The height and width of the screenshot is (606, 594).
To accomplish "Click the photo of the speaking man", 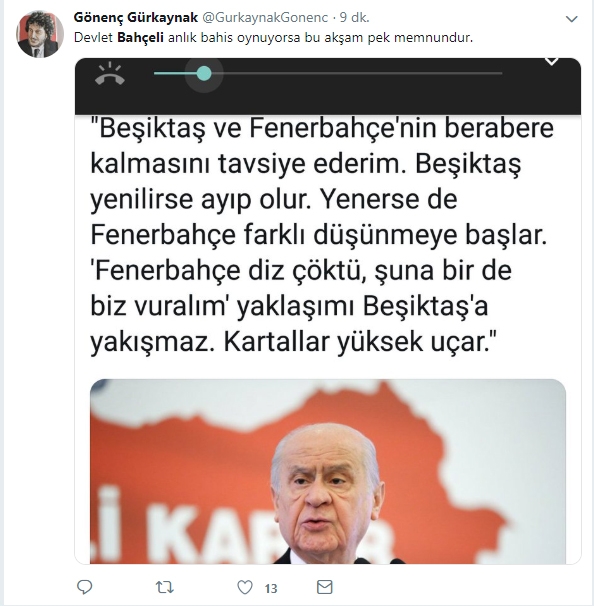I will tap(328, 471).
